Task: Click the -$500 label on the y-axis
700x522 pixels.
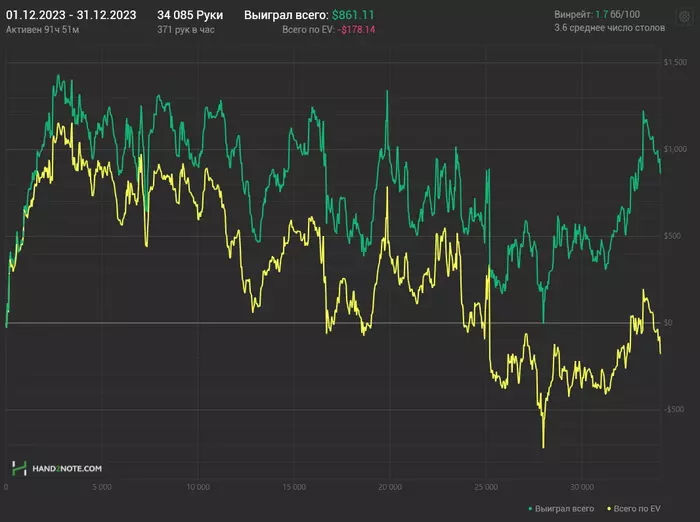Action: coord(674,409)
